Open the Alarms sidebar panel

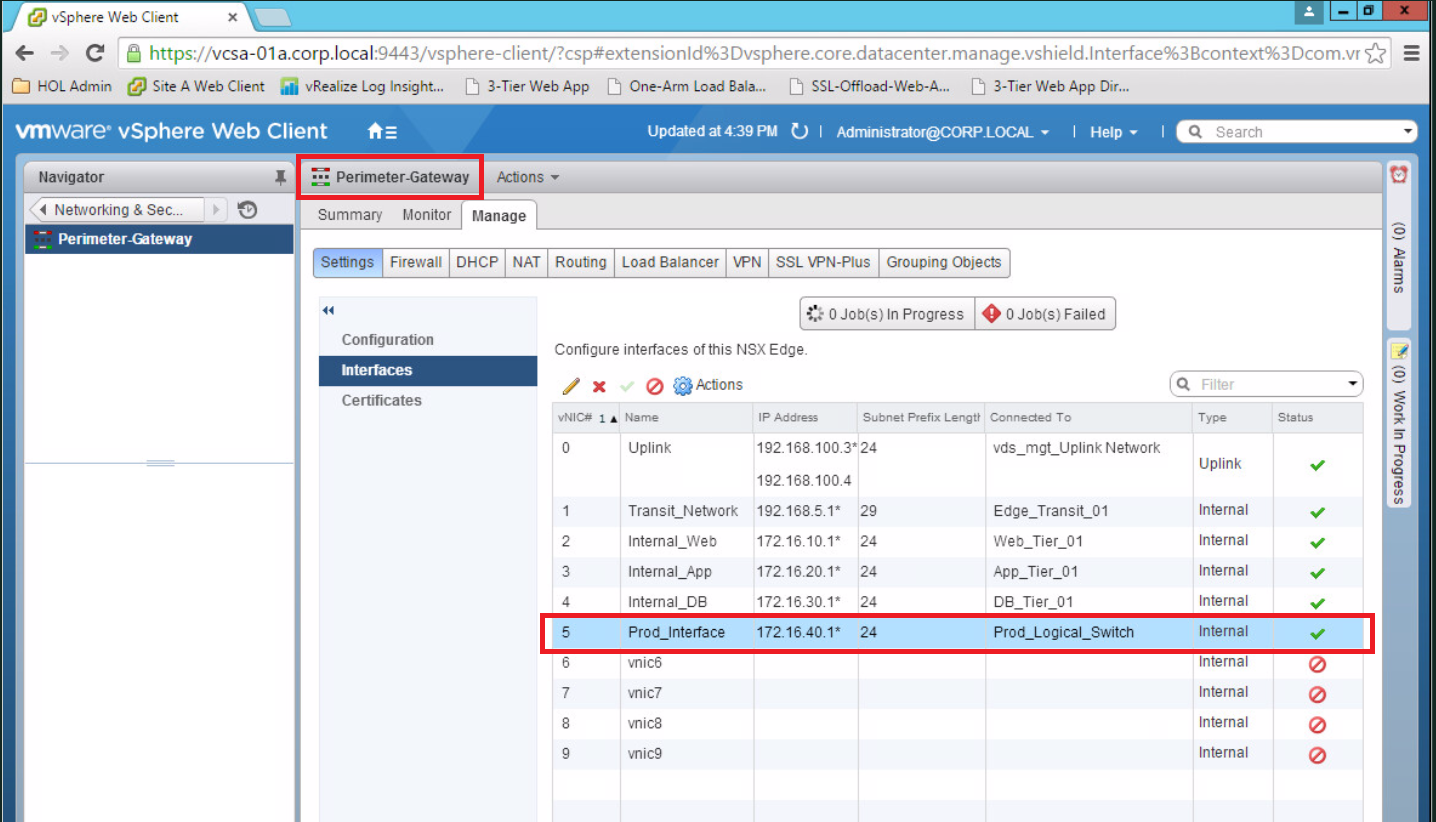[1398, 245]
